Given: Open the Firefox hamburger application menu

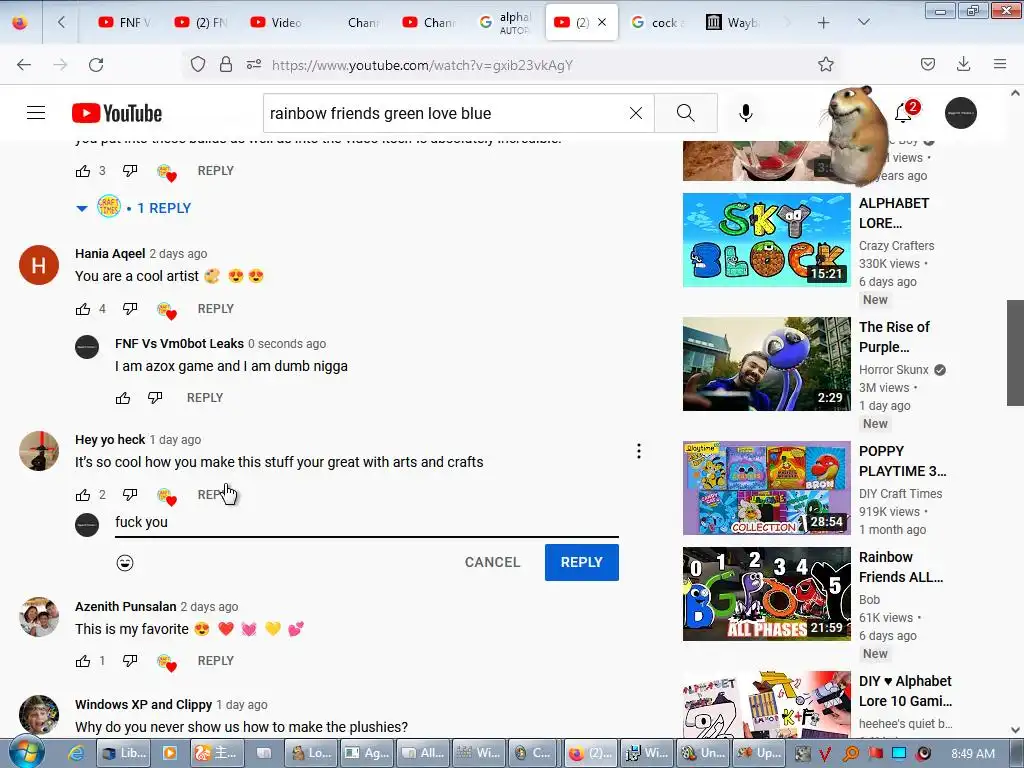Looking at the screenshot, I should (1000, 64).
